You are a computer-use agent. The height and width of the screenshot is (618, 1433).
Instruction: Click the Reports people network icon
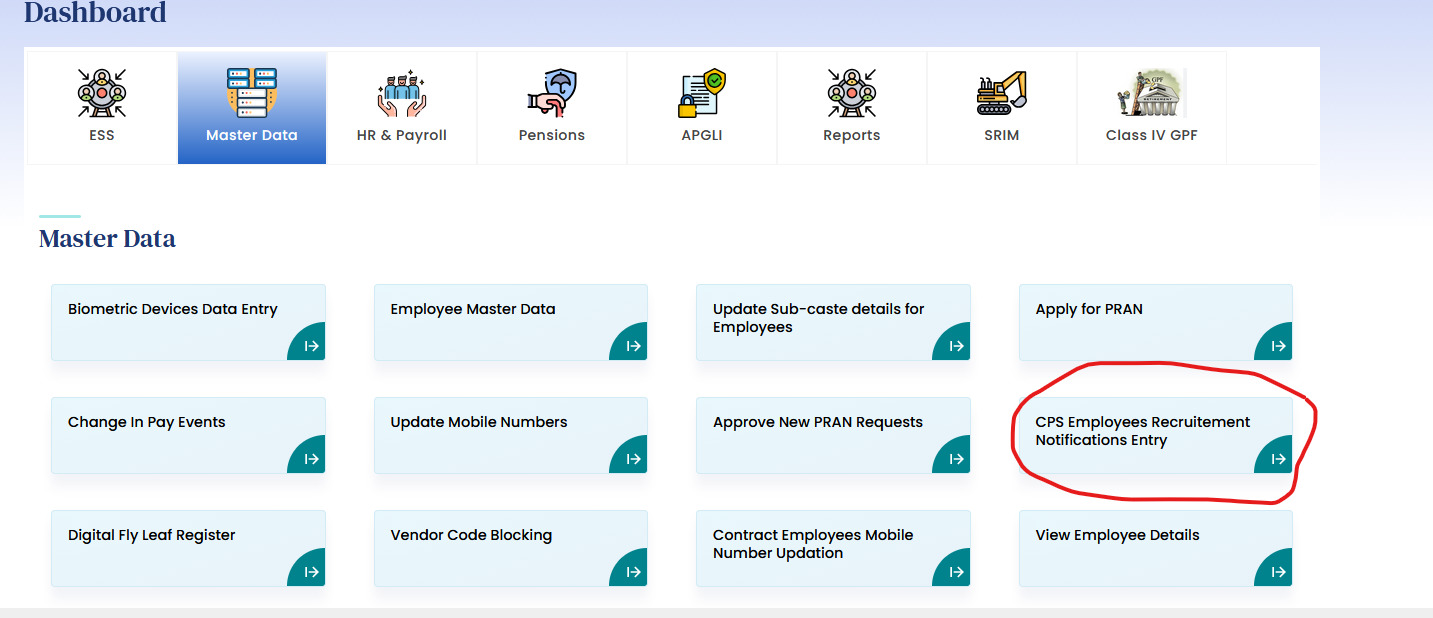[x=851, y=92]
